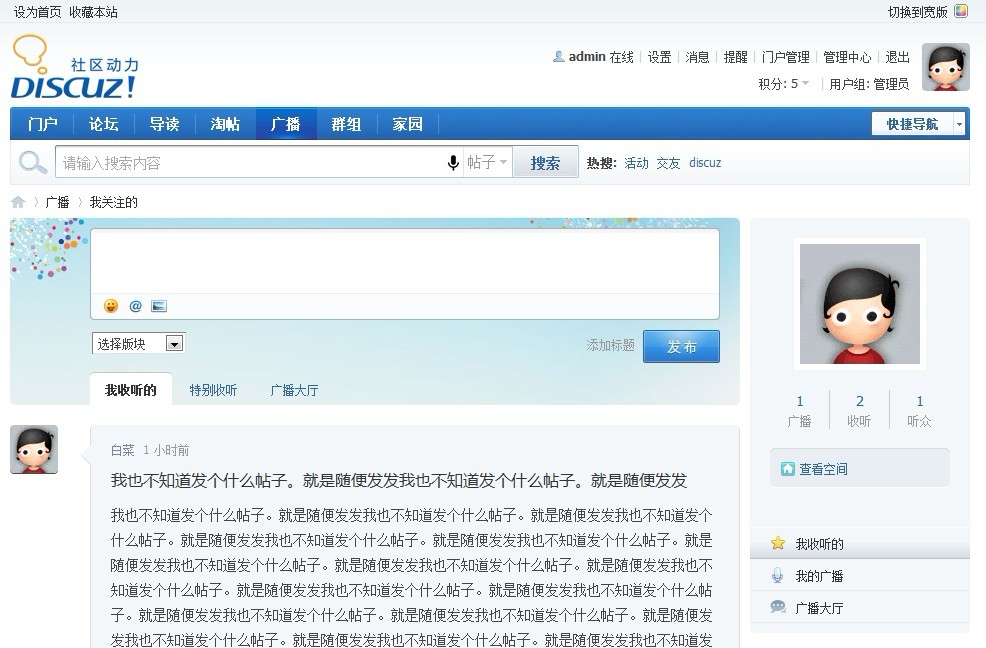
Task: Click the admin username link
Action: (587, 57)
